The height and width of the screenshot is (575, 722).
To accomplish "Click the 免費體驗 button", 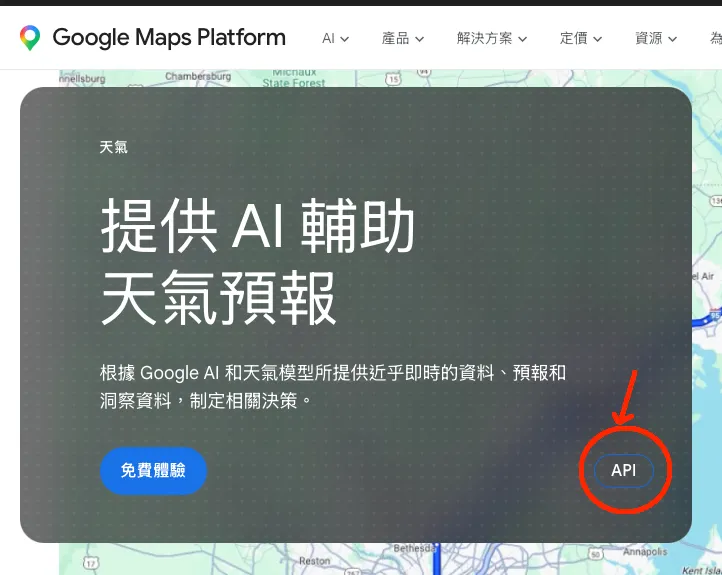I will point(153,470).
